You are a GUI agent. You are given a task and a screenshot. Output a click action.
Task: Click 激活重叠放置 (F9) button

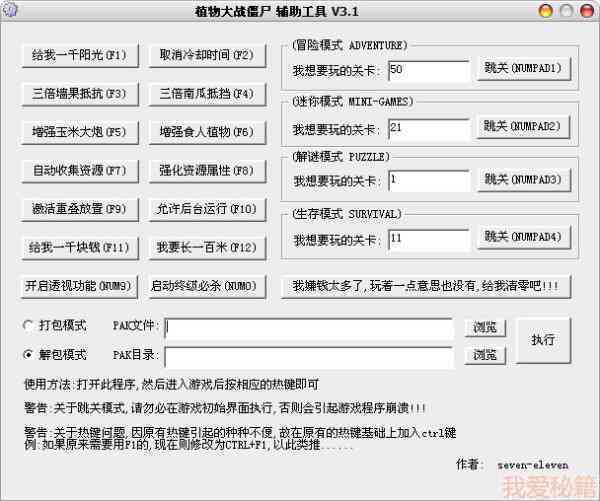(80, 209)
